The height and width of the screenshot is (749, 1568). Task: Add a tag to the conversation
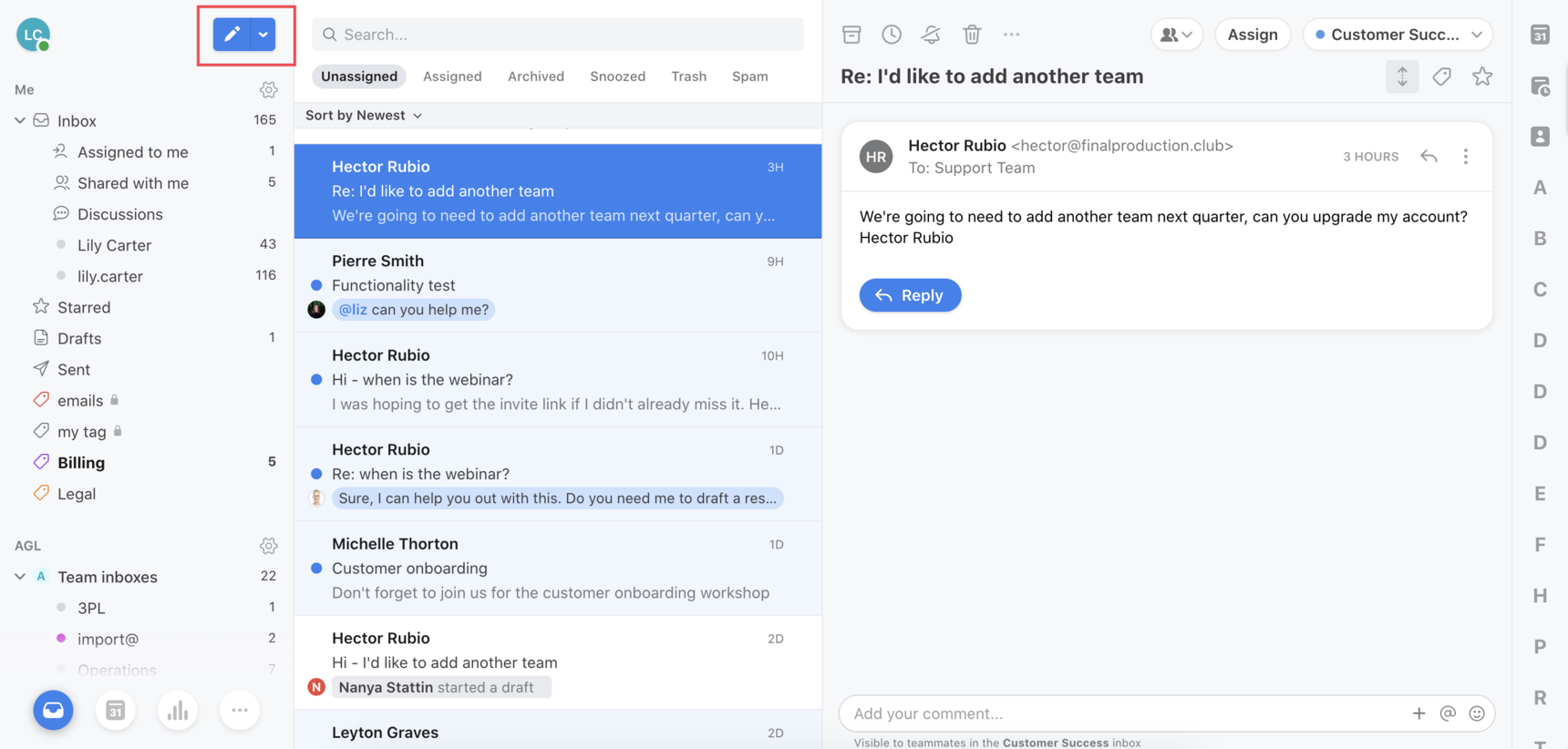(x=1441, y=77)
